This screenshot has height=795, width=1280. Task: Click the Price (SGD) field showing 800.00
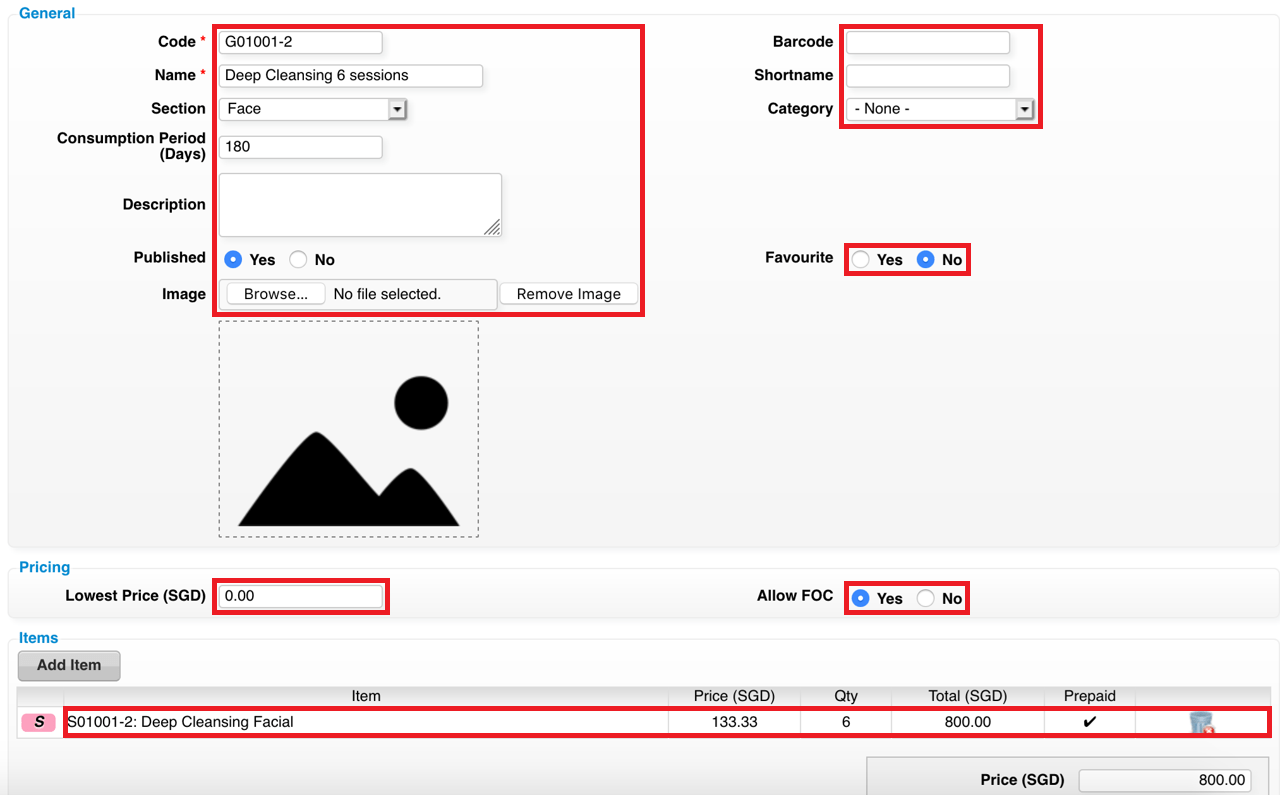click(x=1165, y=780)
